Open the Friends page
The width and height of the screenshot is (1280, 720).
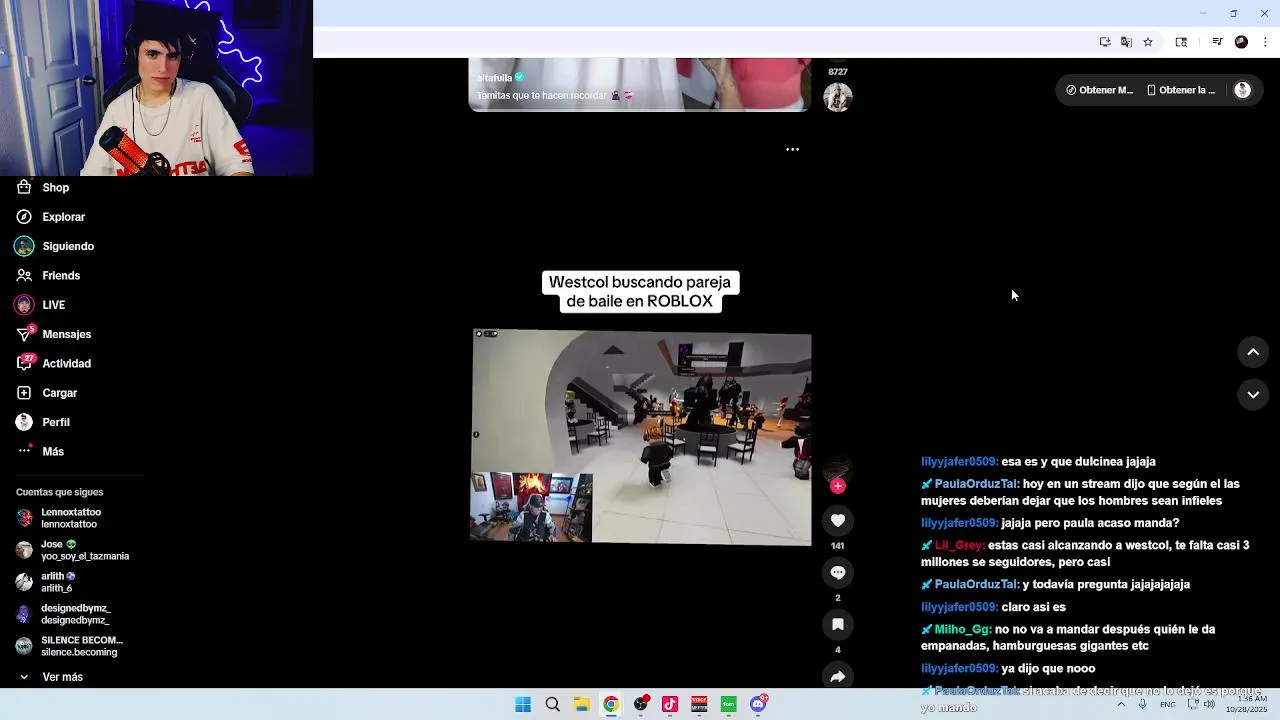[x=48, y=275]
